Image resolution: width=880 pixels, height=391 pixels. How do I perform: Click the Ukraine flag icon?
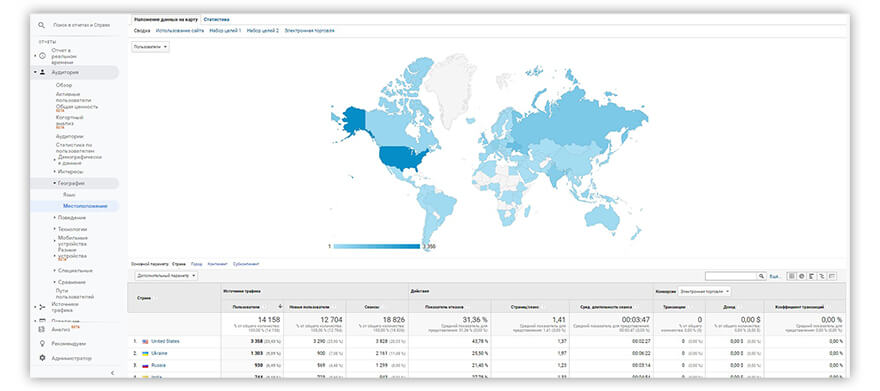[145, 353]
